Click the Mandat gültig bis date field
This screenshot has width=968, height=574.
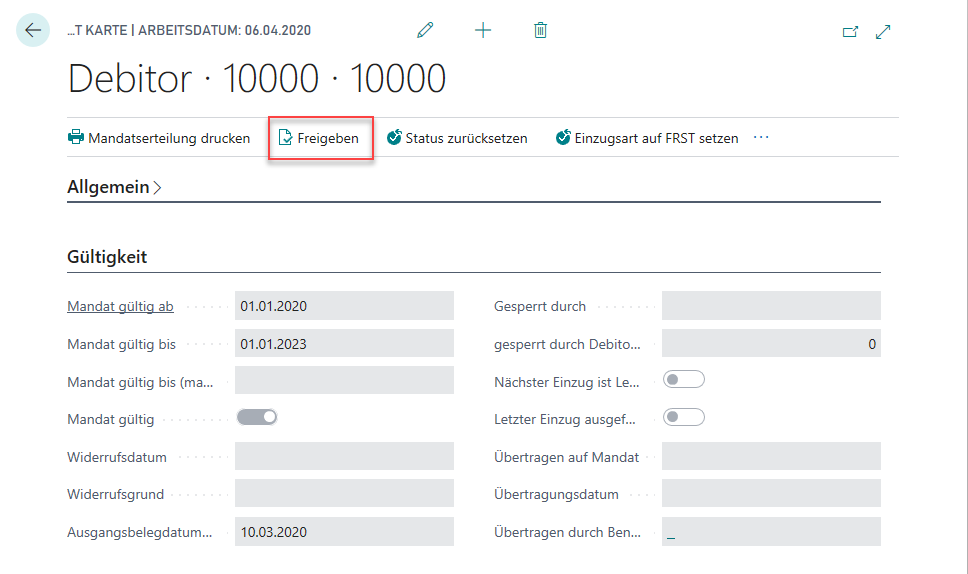tap(344, 344)
